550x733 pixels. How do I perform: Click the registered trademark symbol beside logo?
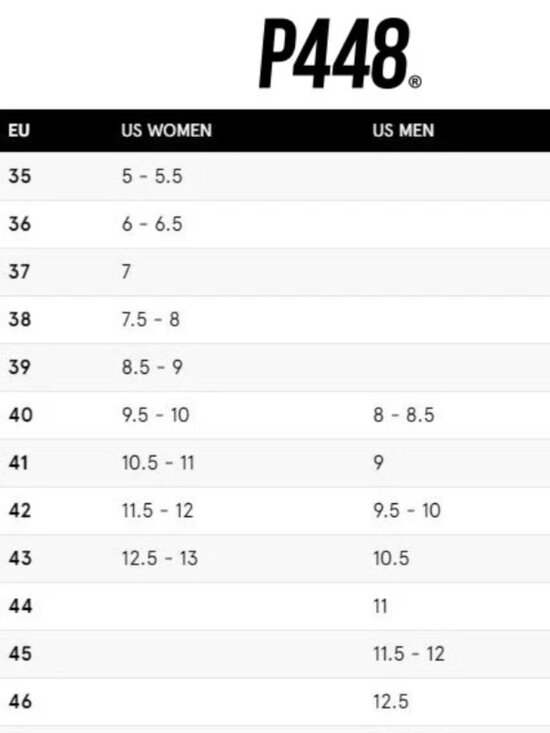(x=415, y=82)
